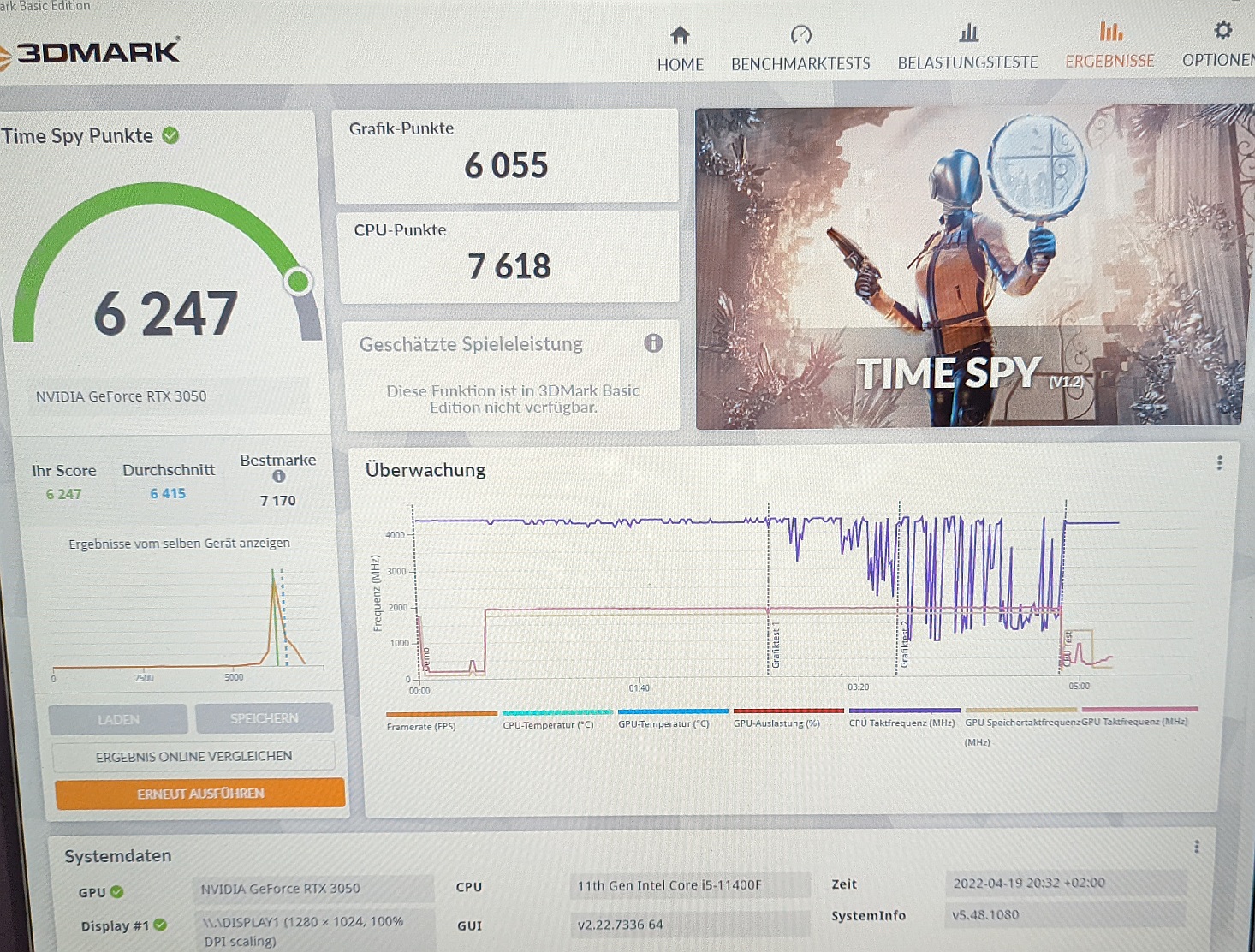Image resolution: width=1255 pixels, height=952 pixels.
Task: Click the Grafiktest 2 marker in chart
Action: 904,645
